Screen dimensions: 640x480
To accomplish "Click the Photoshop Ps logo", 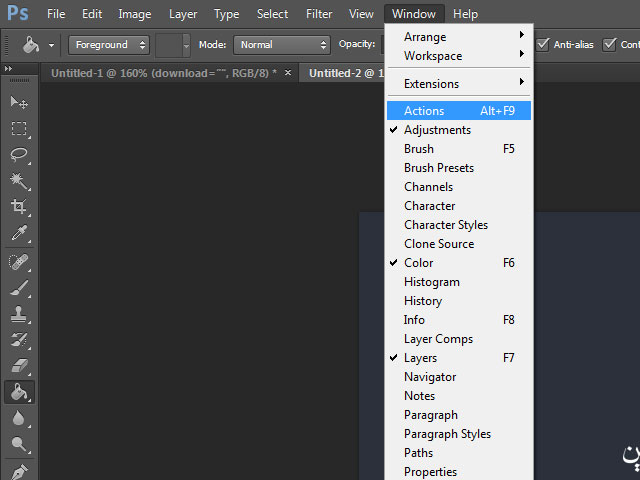I will [x=18, y=13].
